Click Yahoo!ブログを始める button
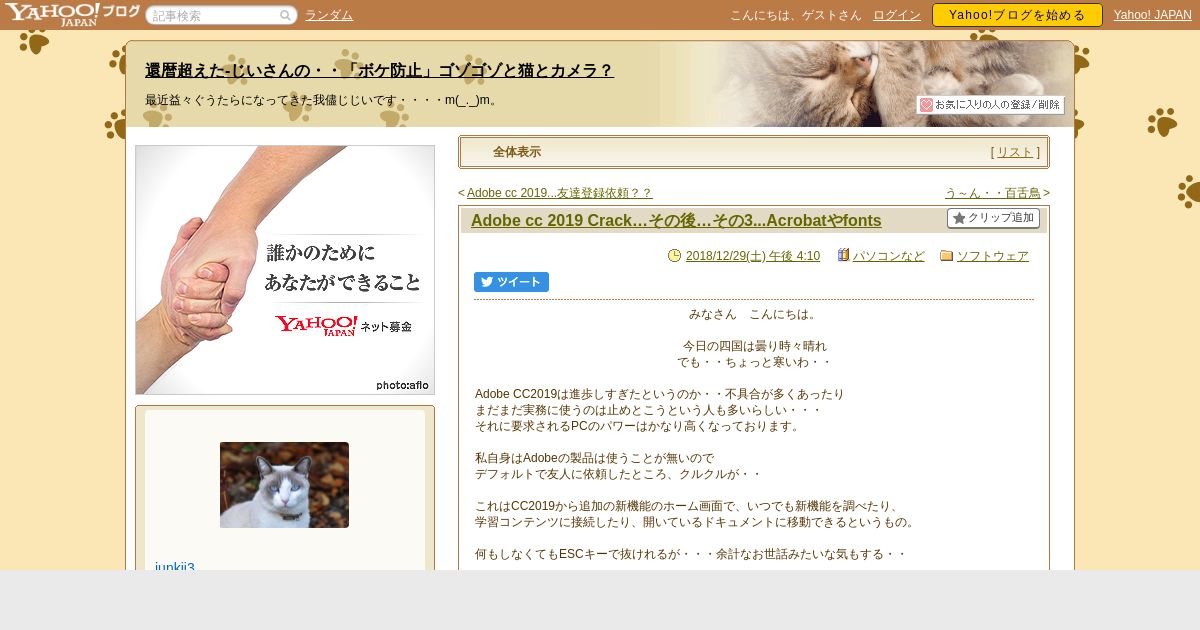1200x630 pixels. pos(1017,15)
